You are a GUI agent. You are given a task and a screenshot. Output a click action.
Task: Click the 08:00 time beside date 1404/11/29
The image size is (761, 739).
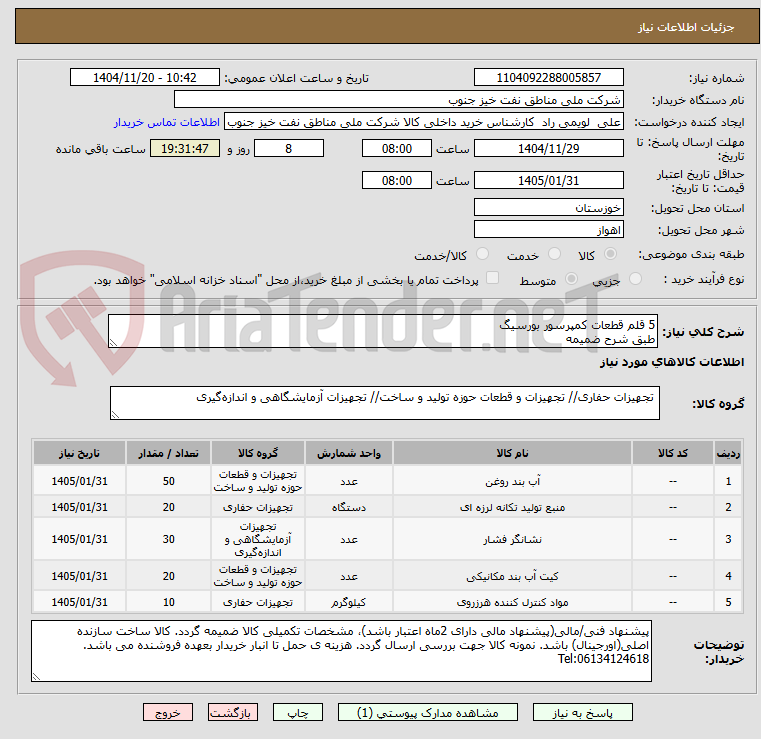(x=397, y=148)
